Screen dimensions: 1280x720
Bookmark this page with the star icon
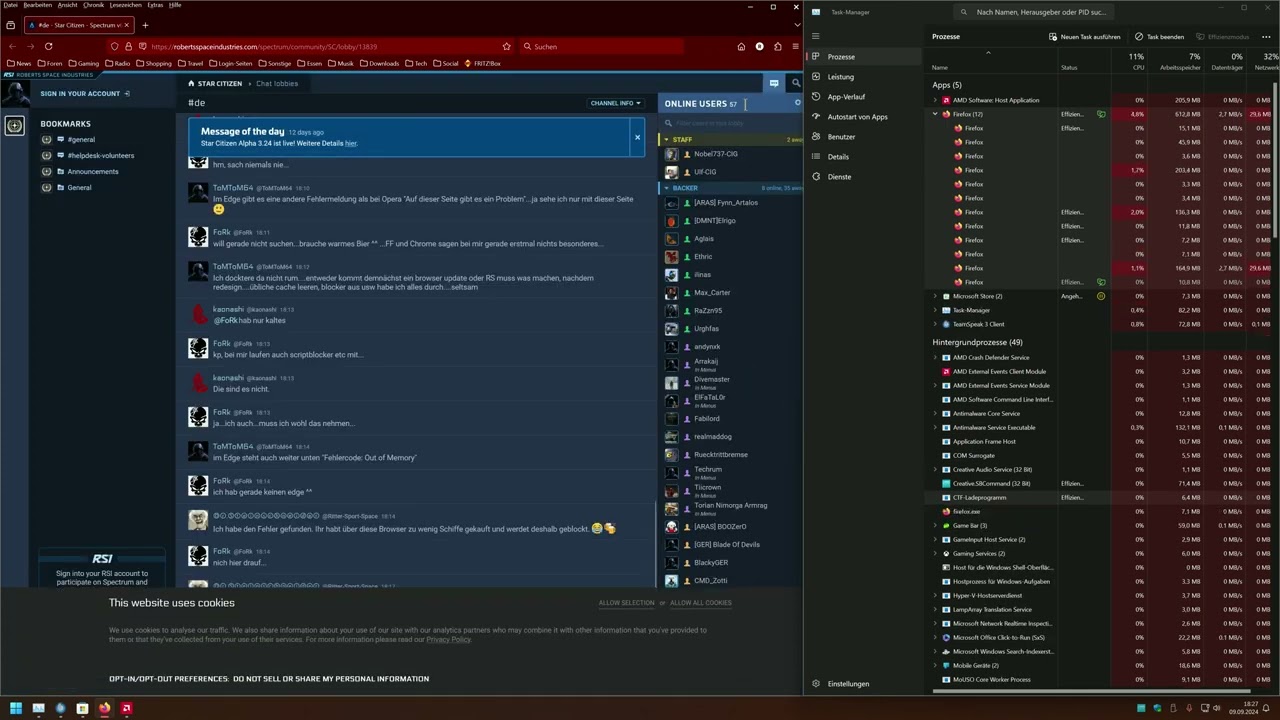506,46
